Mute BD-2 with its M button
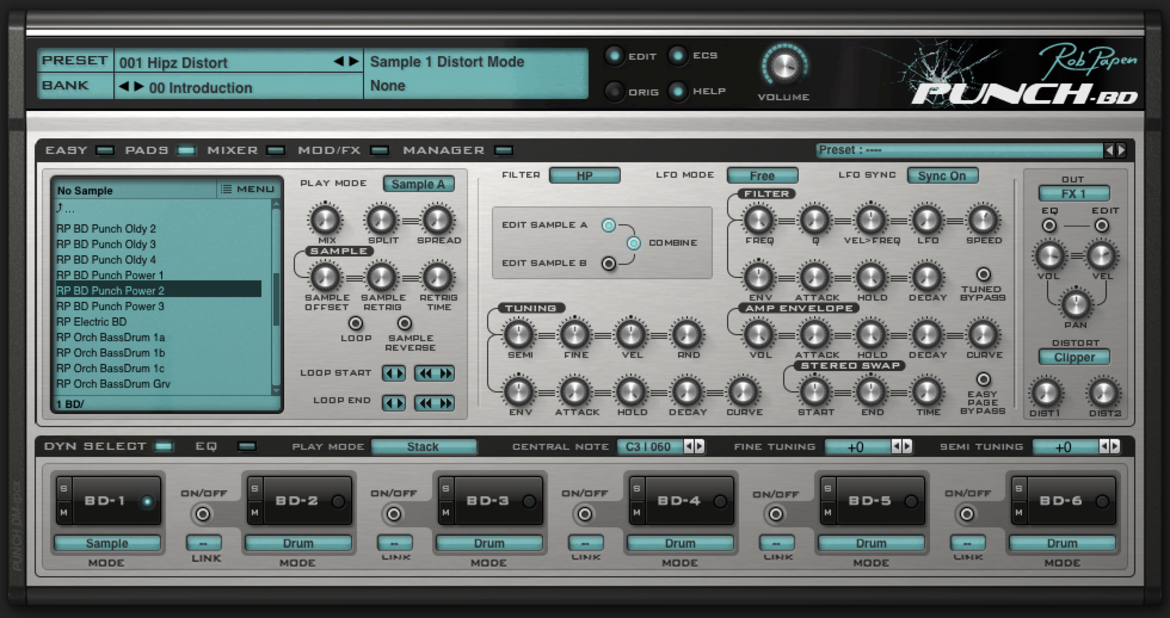1170x618 pixels. click(x=255, y=512)
